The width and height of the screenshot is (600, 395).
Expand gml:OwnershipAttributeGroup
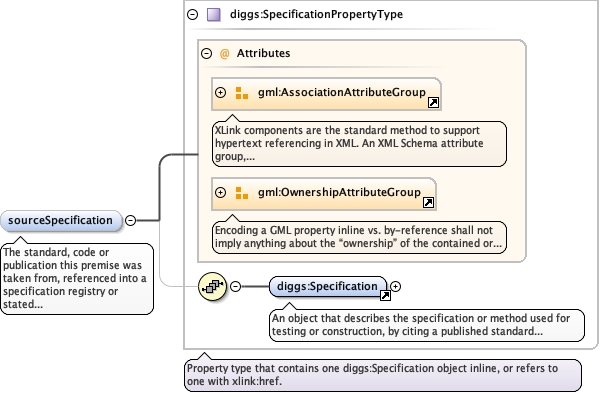click(220, 192)
